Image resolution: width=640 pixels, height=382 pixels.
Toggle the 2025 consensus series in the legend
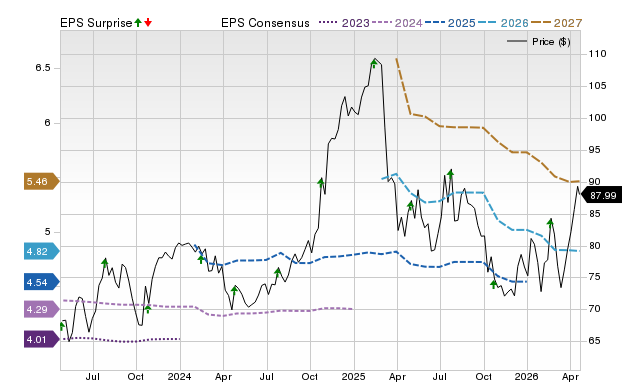tap(450, 23)
